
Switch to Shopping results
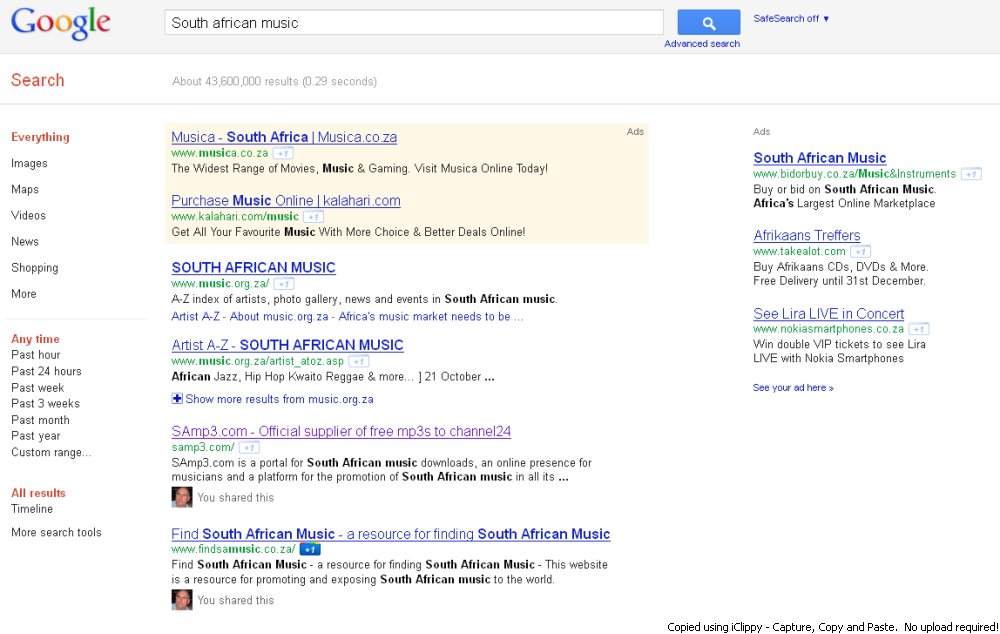34,268
